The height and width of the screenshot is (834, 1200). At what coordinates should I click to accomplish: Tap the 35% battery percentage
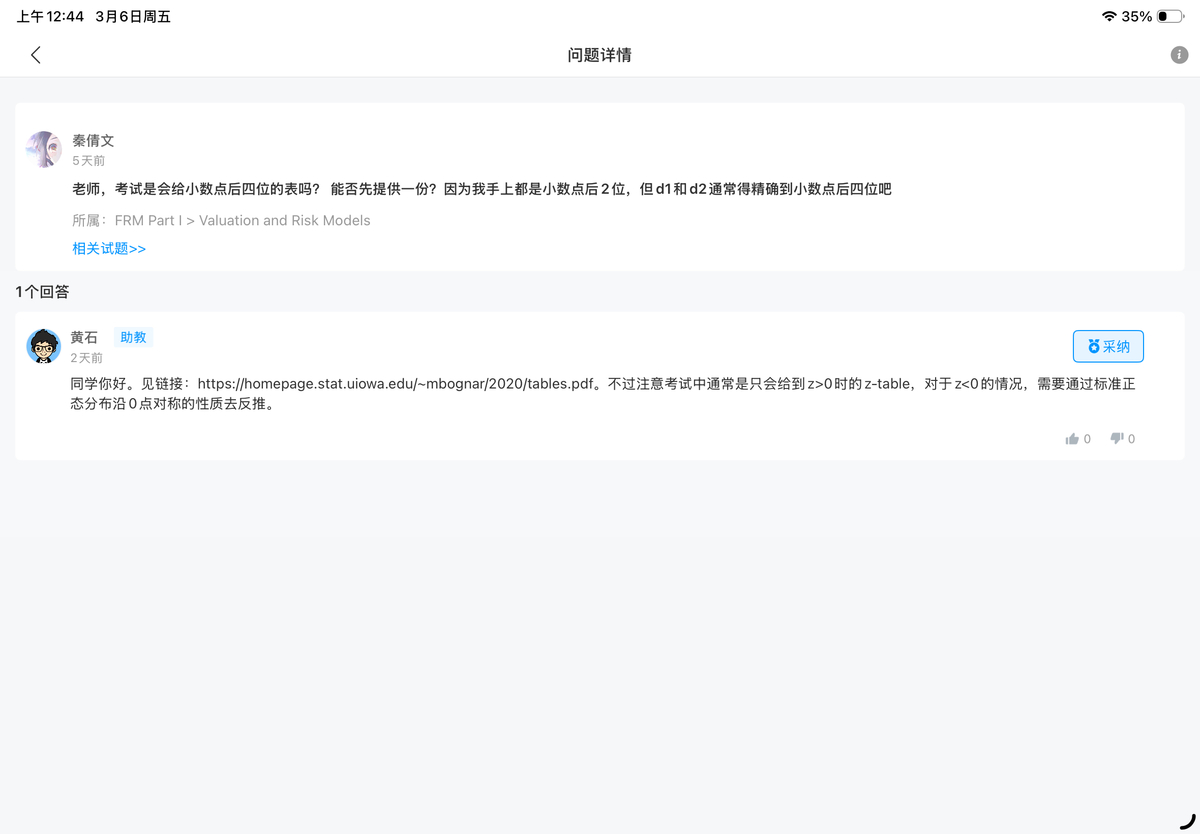pyautogui.click(x=1137, y=16)
